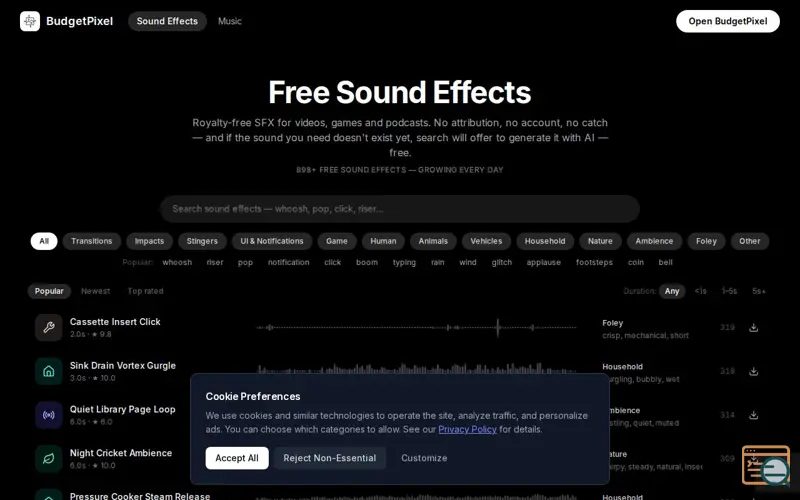Viewport: 800px width, 500px height.
Task: Switch to the Sound Effects tab
Action: 167,21
